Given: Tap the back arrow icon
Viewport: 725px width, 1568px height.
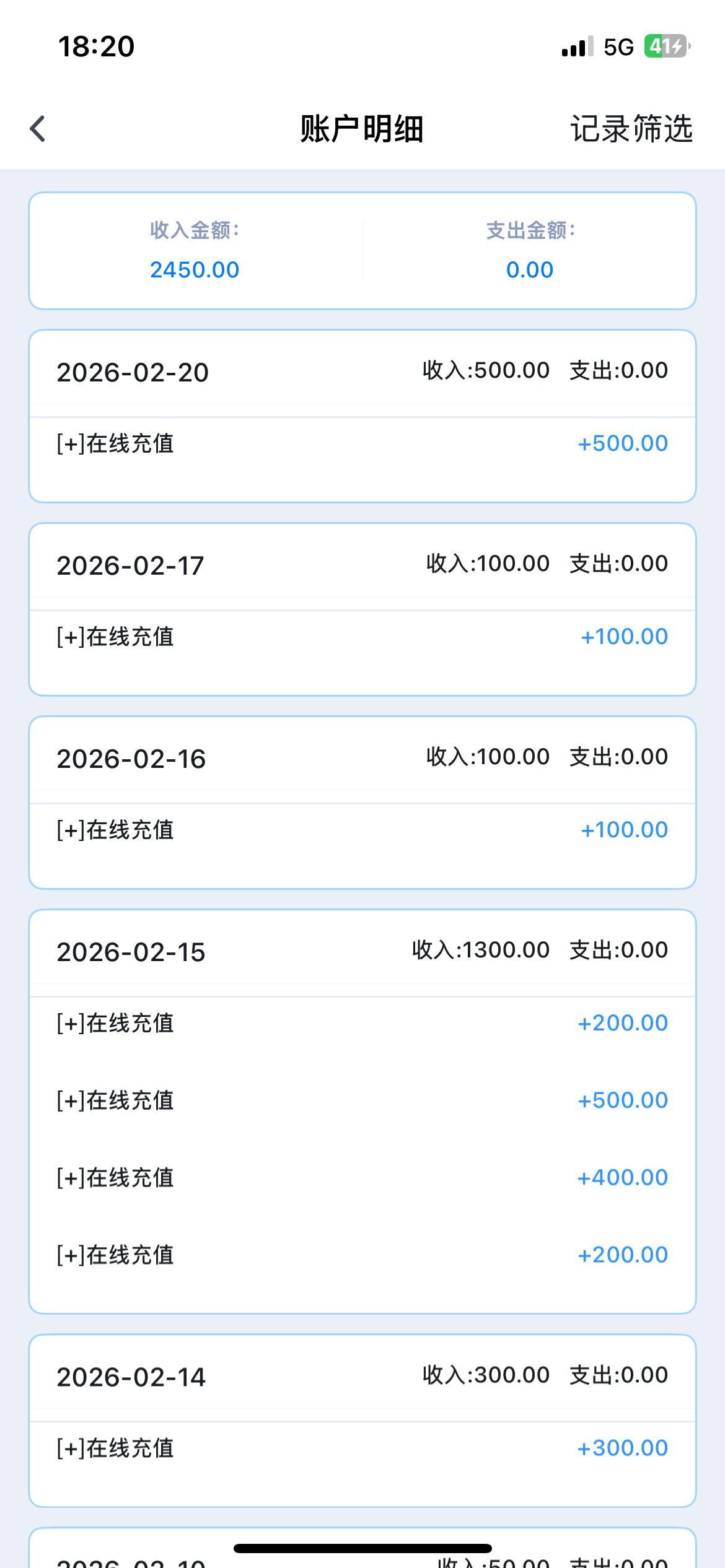Looking at the screenshot, I should click(x=38, y=129).
